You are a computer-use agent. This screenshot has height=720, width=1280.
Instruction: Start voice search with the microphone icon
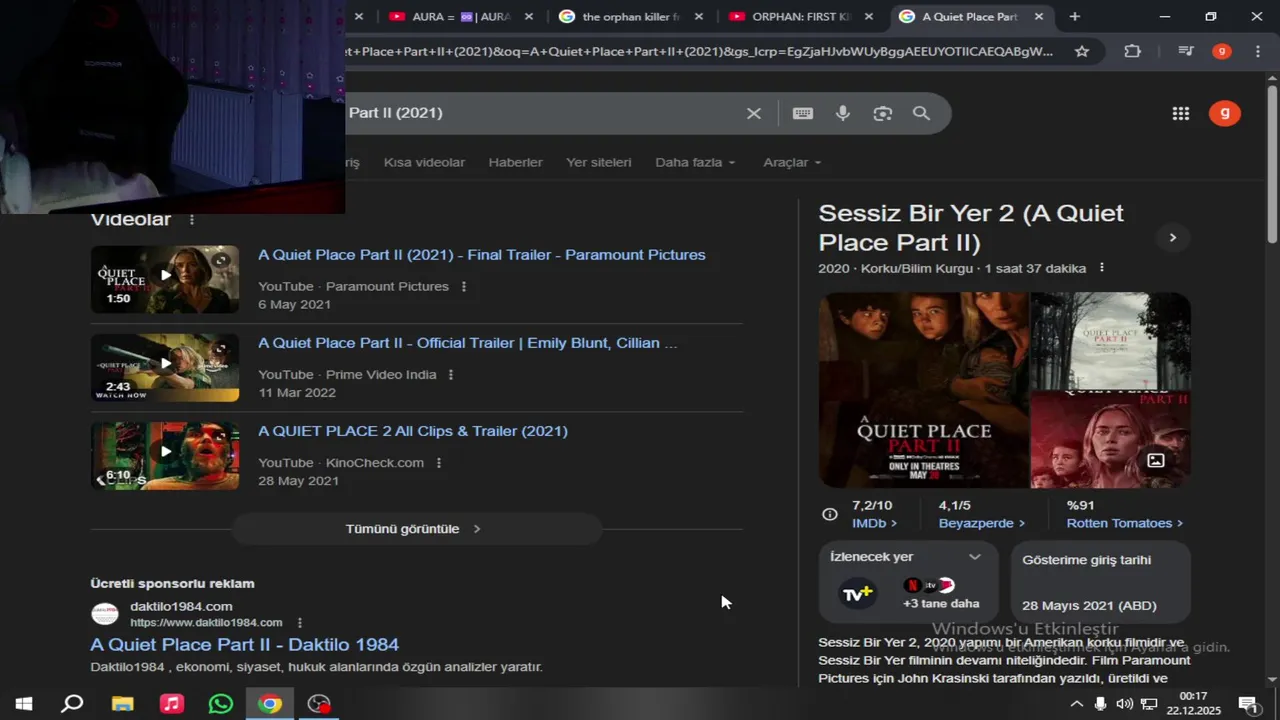point(843,114)
